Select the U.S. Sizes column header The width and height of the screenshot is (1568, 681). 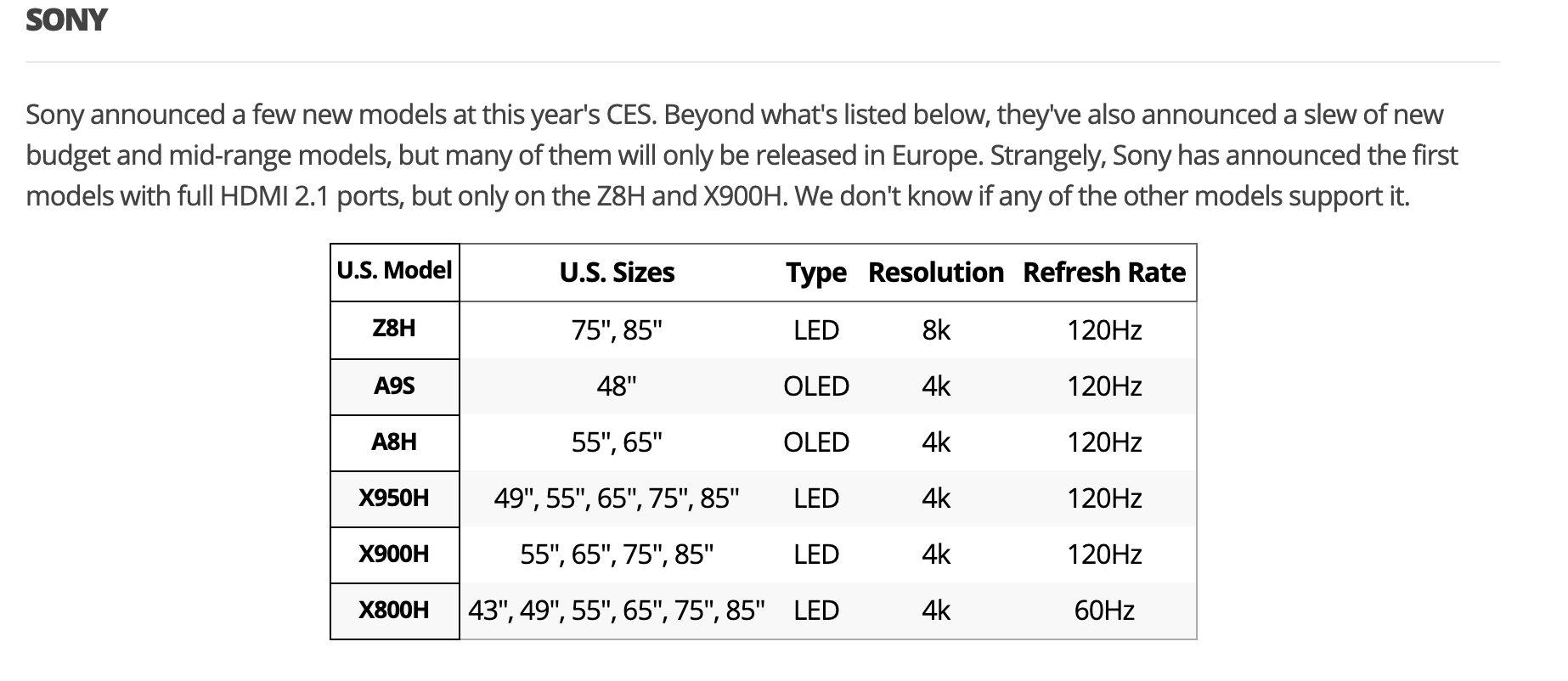click(617, 273)
